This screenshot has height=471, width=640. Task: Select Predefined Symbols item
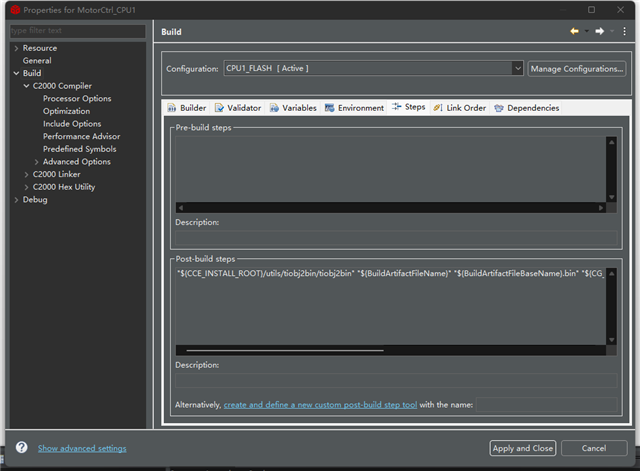[x=80, y=149]
